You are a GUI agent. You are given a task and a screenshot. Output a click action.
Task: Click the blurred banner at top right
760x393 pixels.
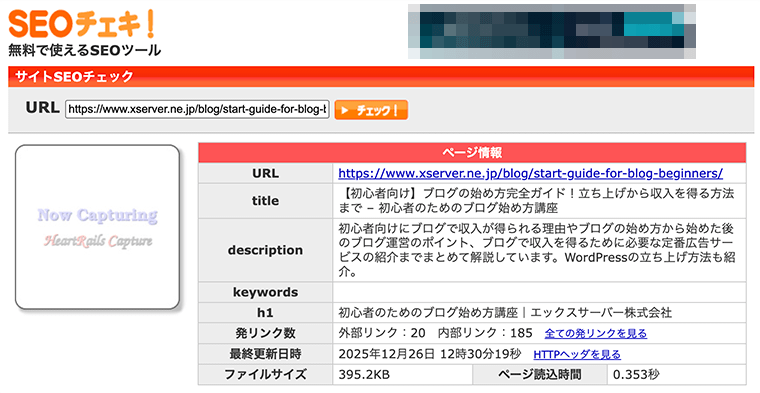[x=552, y=31]
